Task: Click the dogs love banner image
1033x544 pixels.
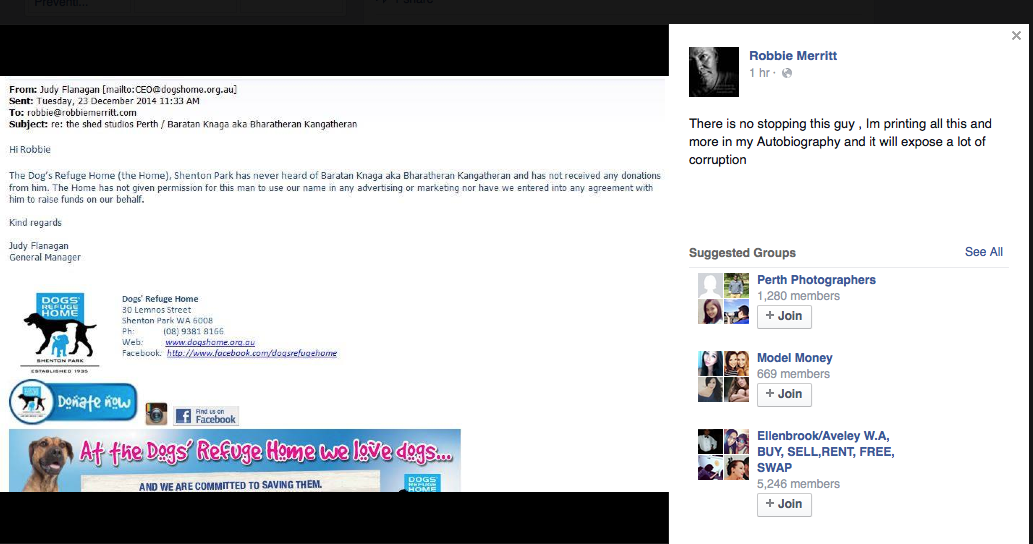Action: pos(235,460)
